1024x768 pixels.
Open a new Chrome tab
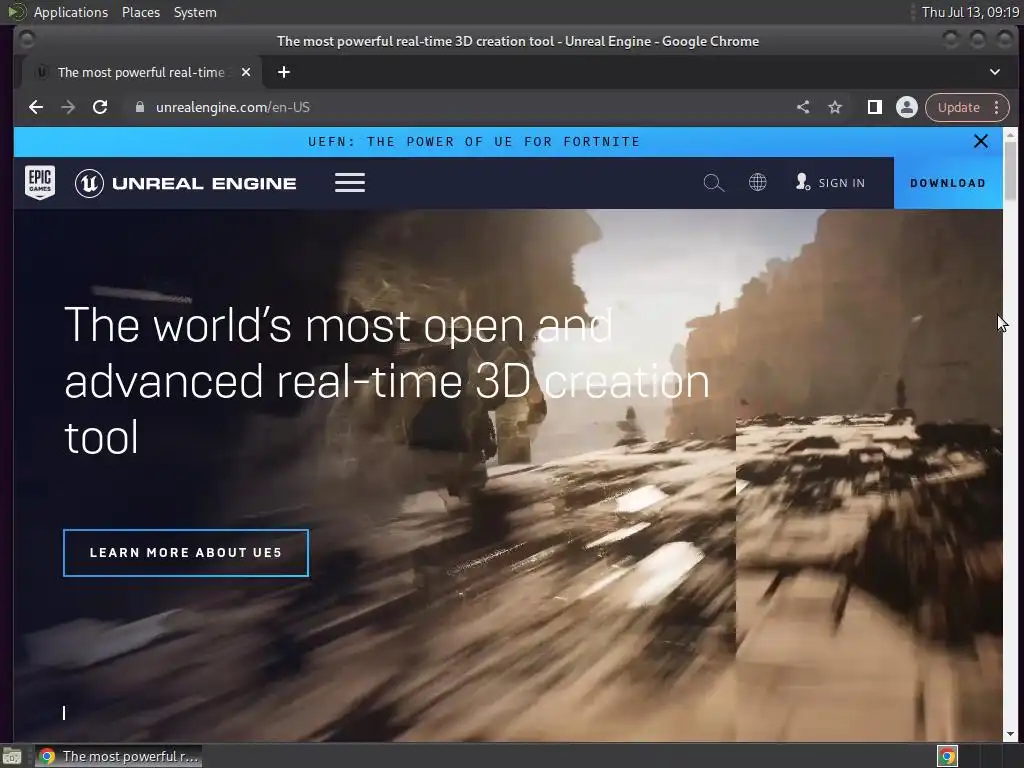(x=283, y=72)
